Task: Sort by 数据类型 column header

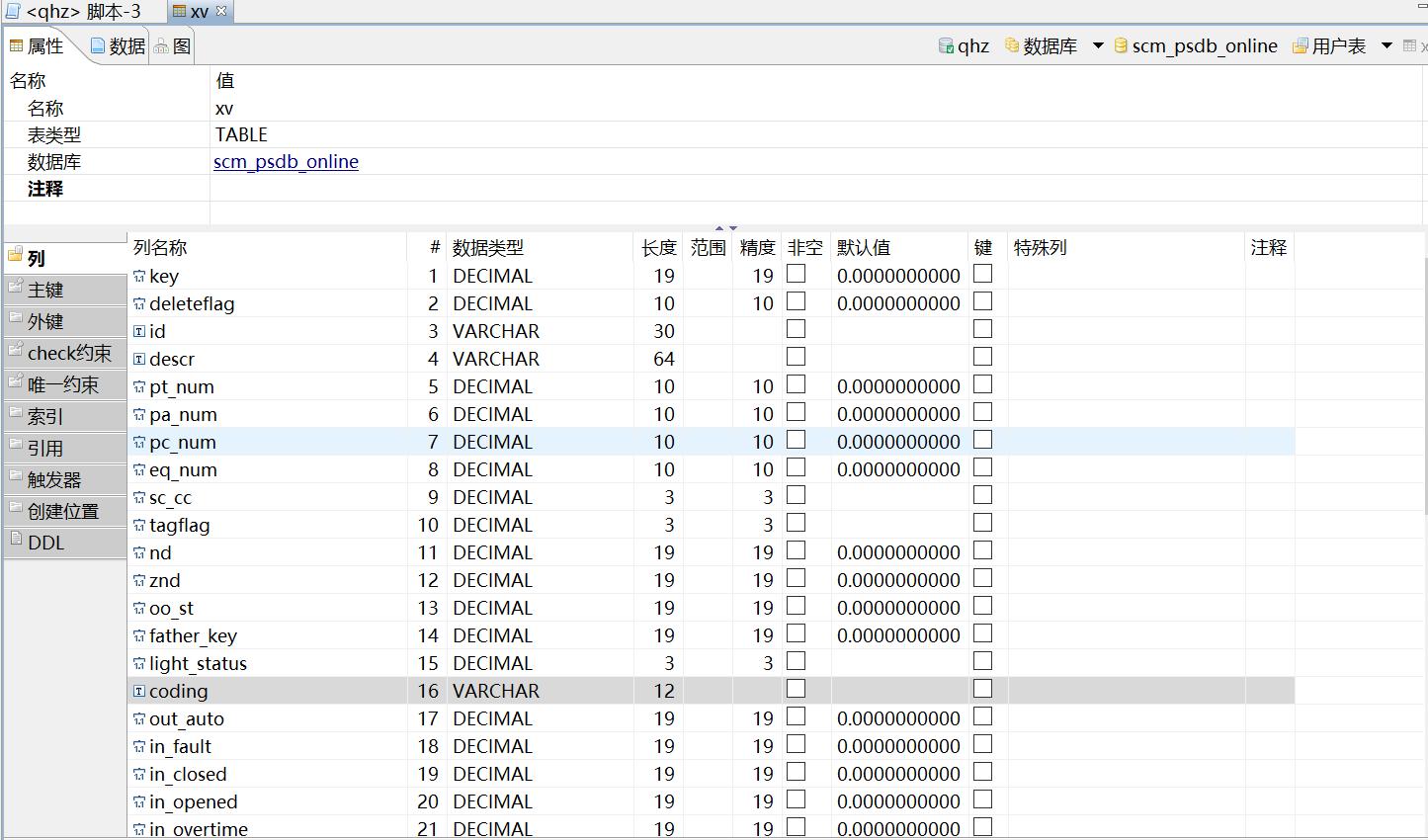Action: click(540, 247)
